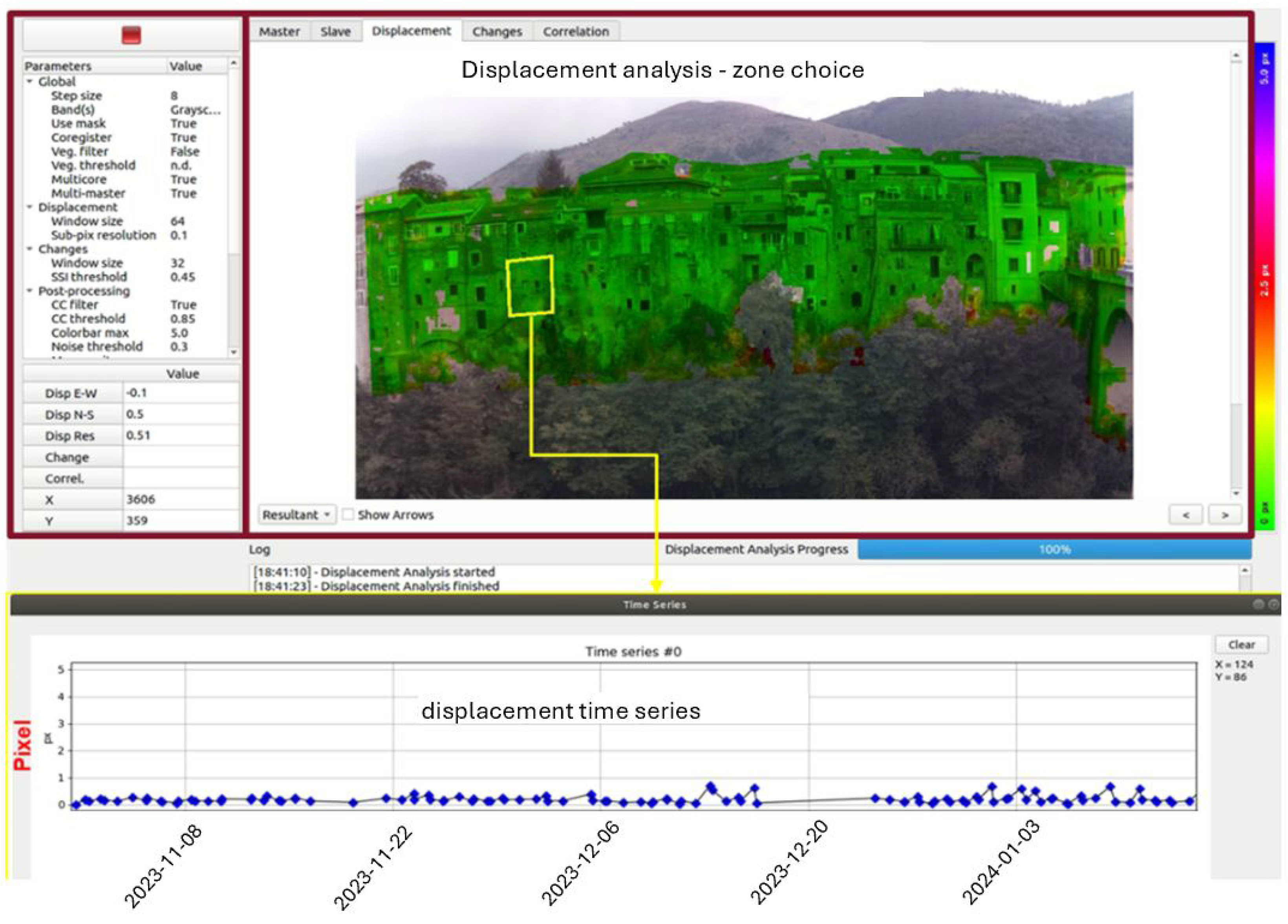Collapse the Changes parameter group

[x=30, y=249]
